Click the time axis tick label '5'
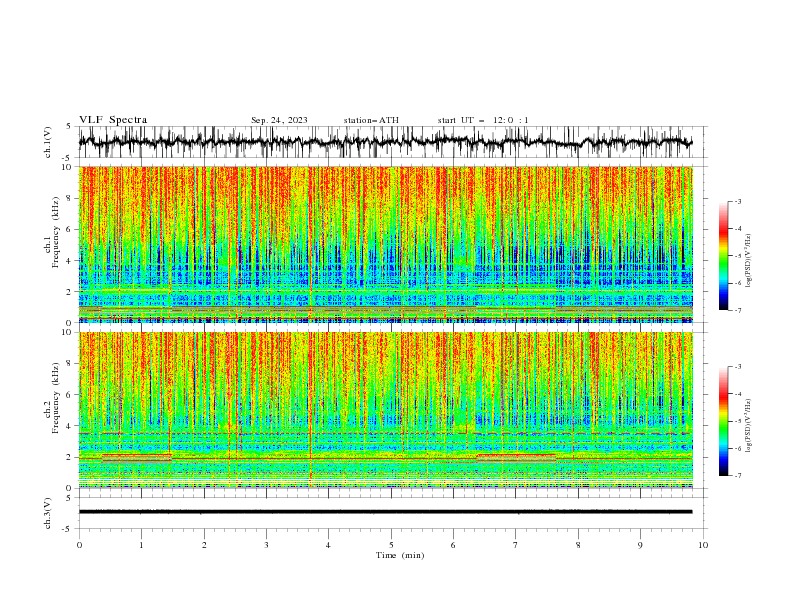Image resolution: width=792 pixels, height=612 pixels. (391, 545)
